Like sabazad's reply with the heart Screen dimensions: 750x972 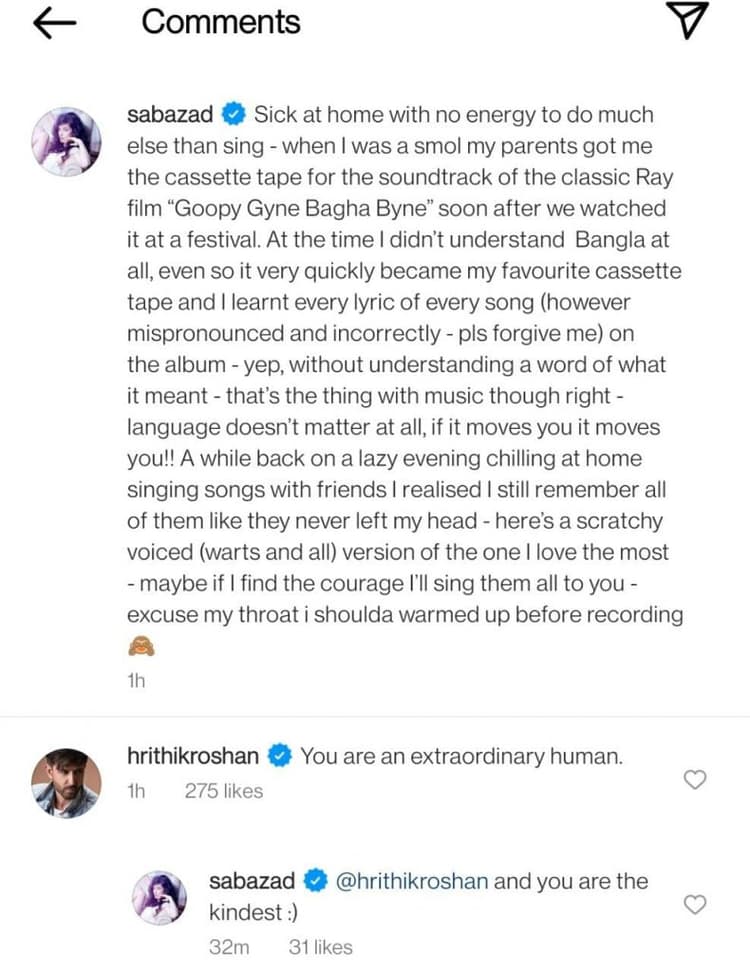coord(694,904)
